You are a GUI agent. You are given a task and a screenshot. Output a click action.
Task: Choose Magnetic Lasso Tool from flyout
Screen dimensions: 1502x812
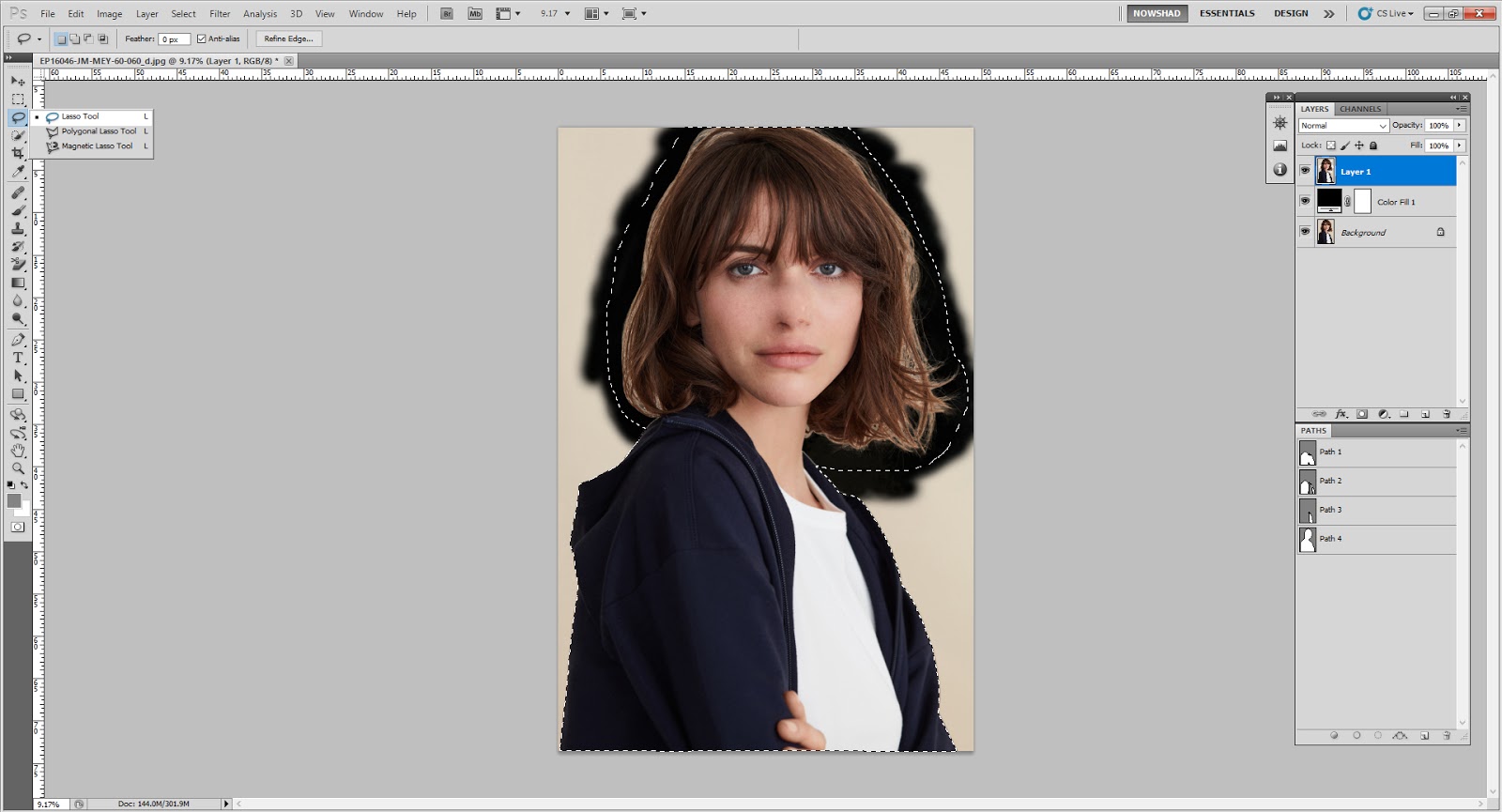(x=97, y=146)
